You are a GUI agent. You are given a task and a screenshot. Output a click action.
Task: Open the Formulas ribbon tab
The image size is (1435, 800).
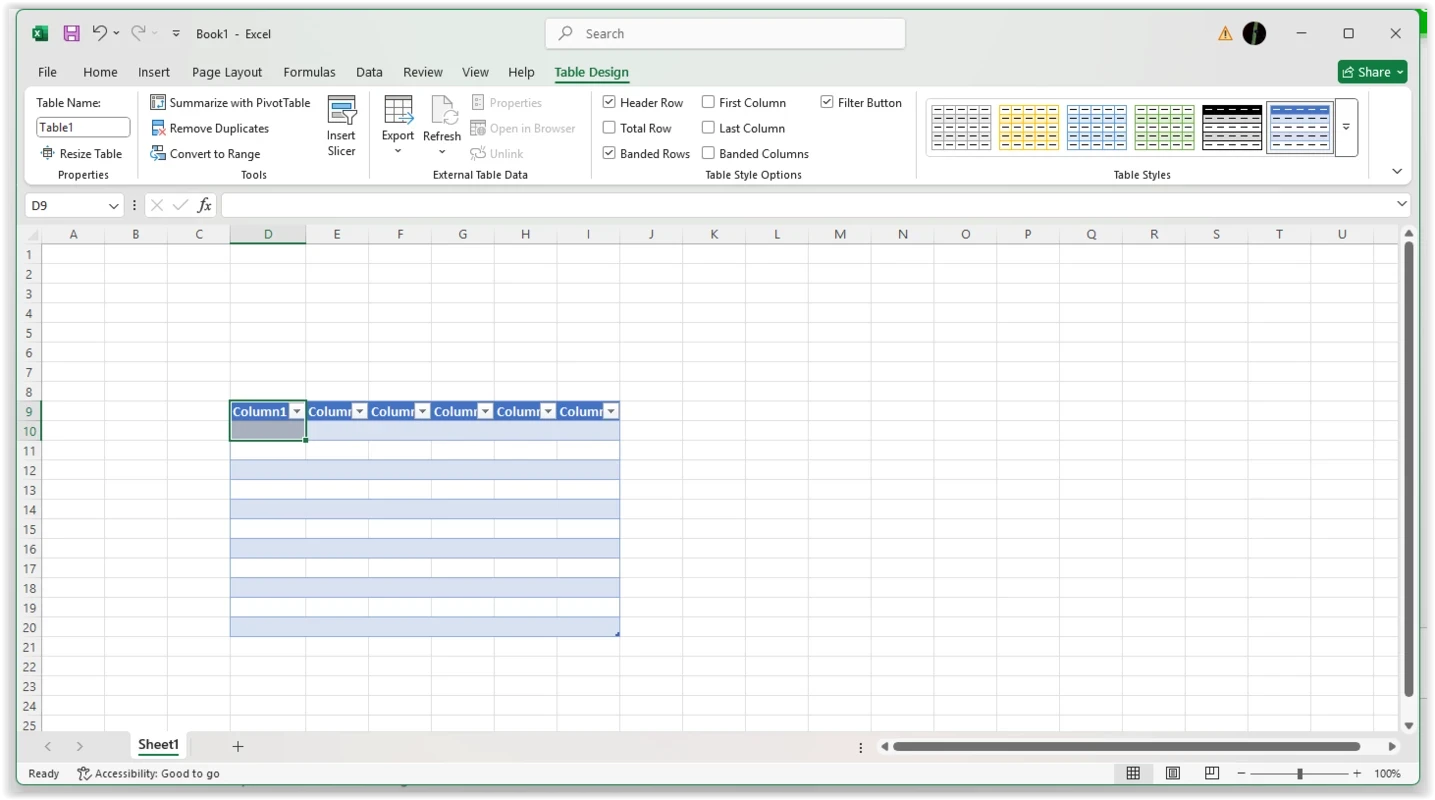tap(309, 72)
